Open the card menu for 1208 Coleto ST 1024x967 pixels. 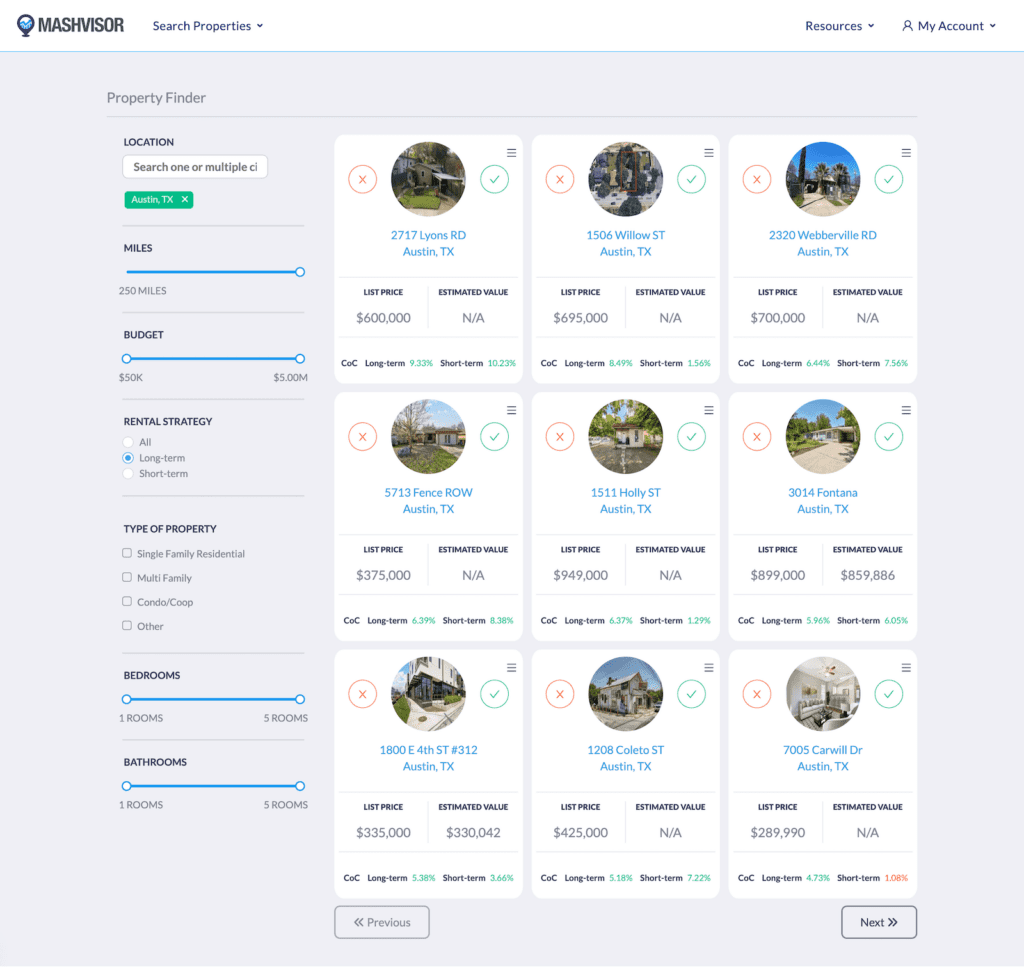point(708,667)
